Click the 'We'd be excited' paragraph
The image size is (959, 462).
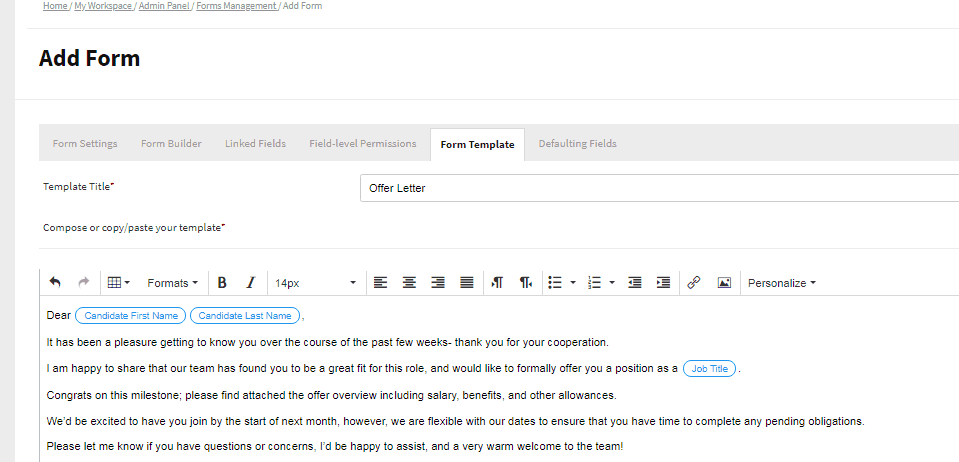[456, 422]
